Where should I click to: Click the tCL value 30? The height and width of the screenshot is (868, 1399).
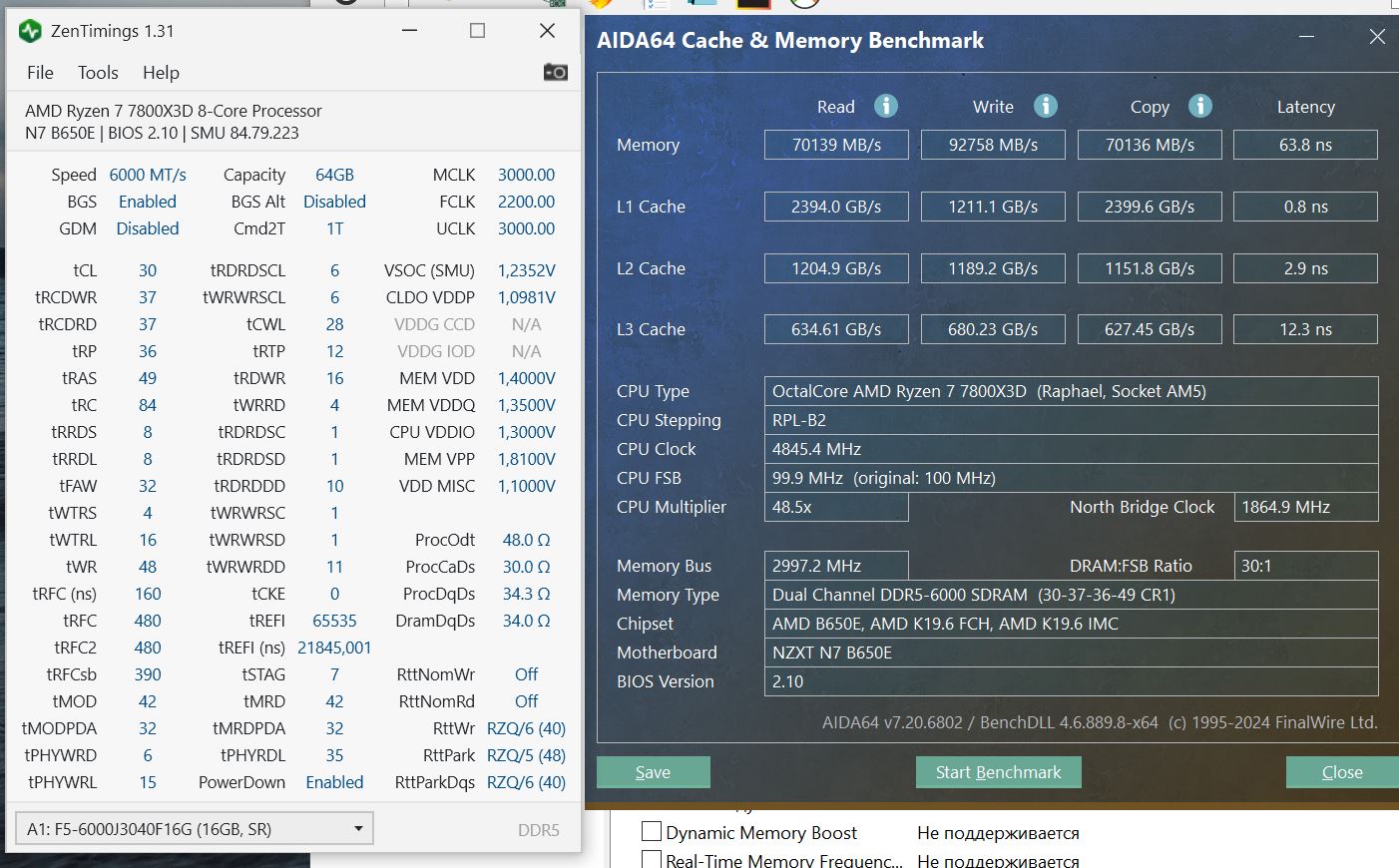click(148, 270)
